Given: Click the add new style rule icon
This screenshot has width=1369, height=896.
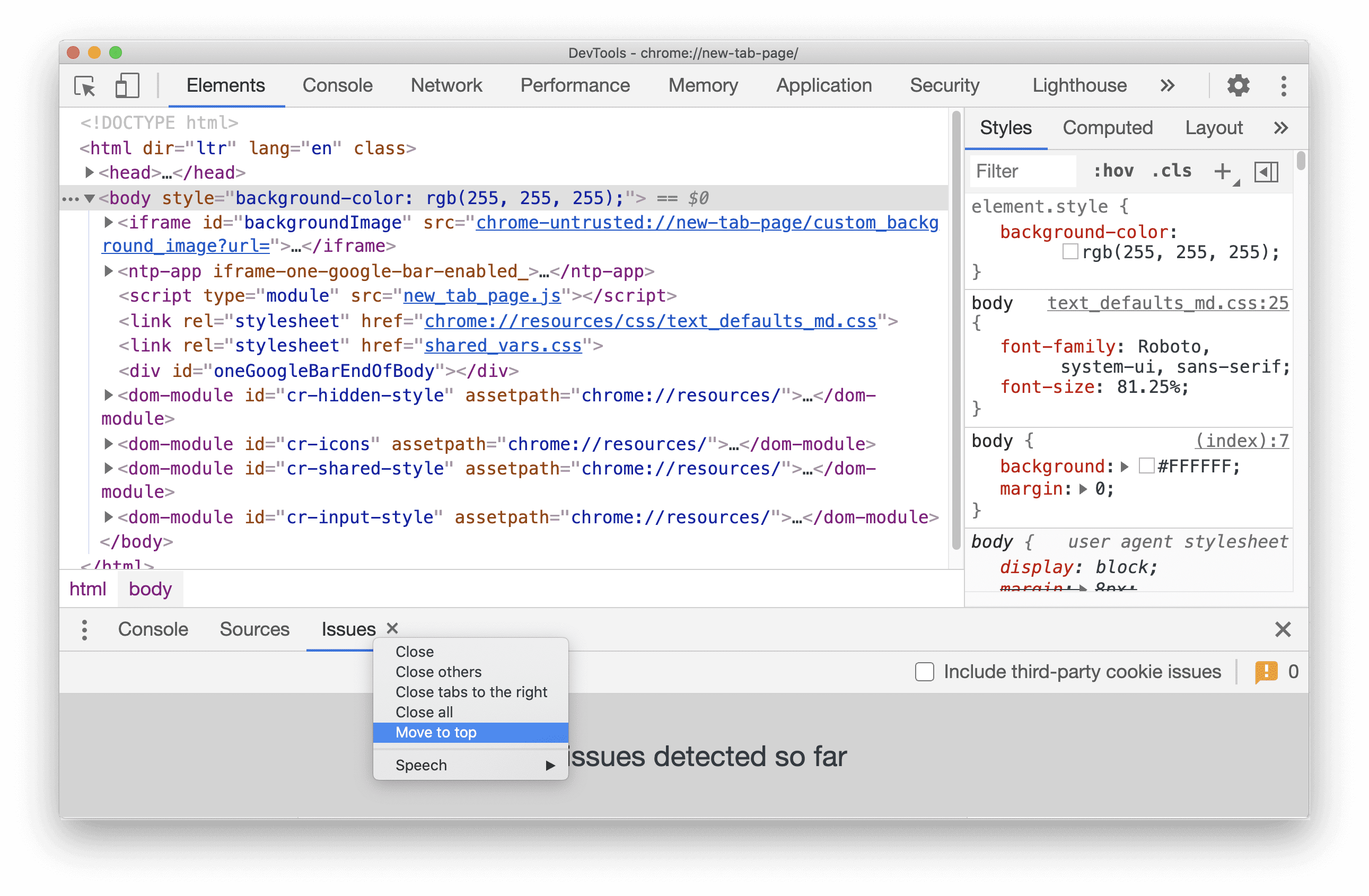Looking at the screenshot, I should (x=1222, y=170).
